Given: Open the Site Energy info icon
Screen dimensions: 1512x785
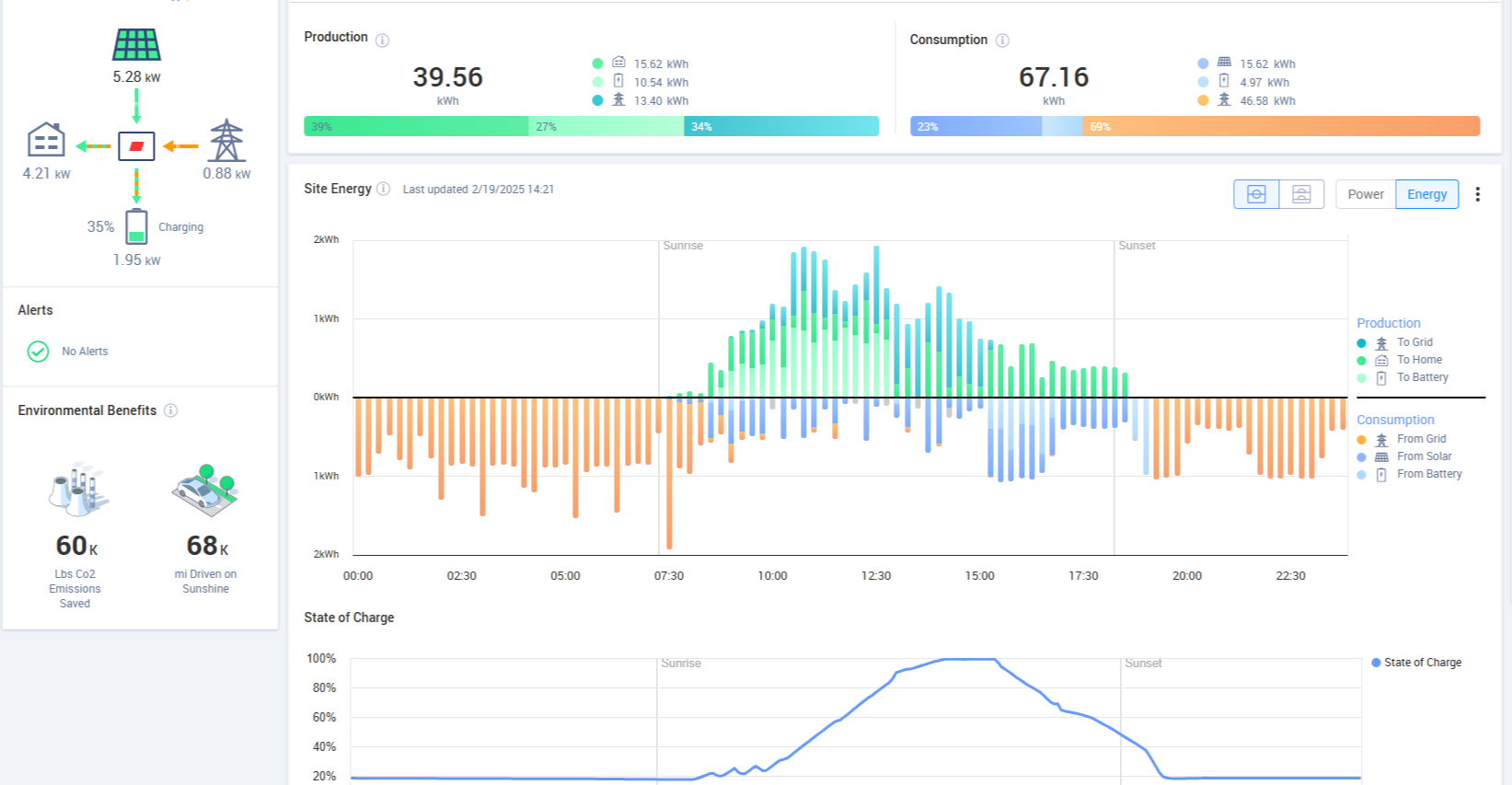Looking at the screenshot, I should coord(384,189).
